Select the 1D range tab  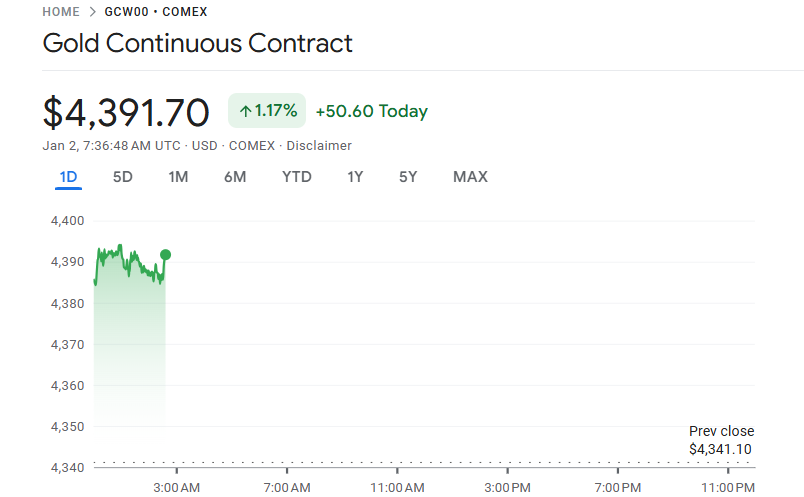68,177
